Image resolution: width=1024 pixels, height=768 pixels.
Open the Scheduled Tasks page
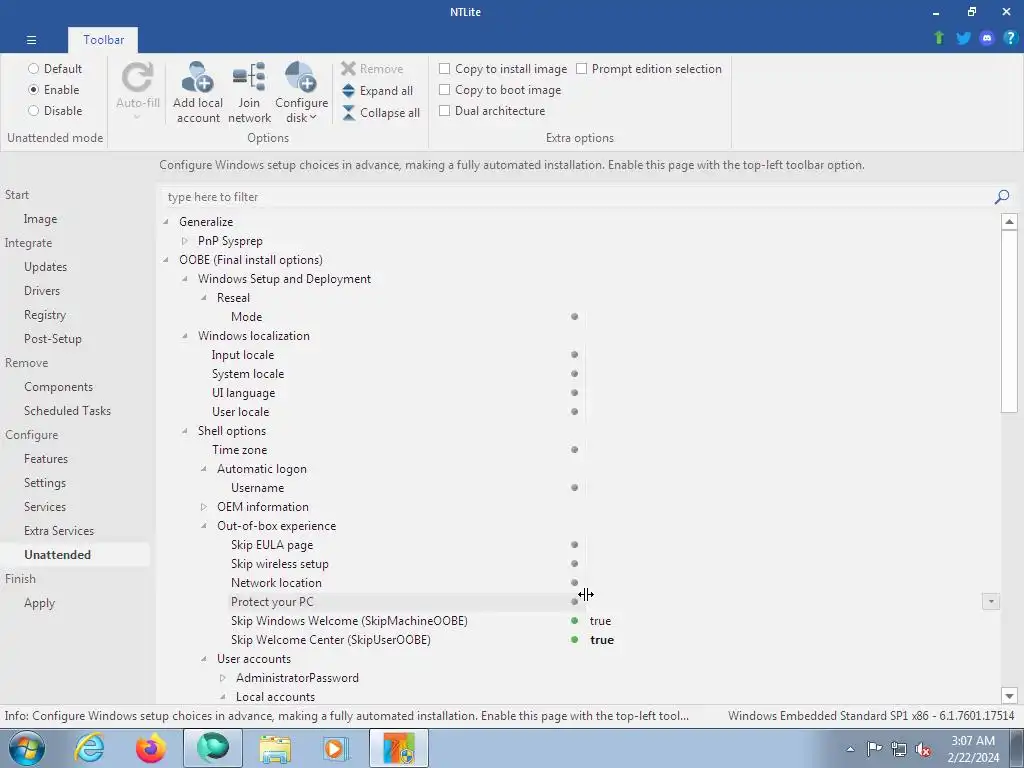[67, 411]
